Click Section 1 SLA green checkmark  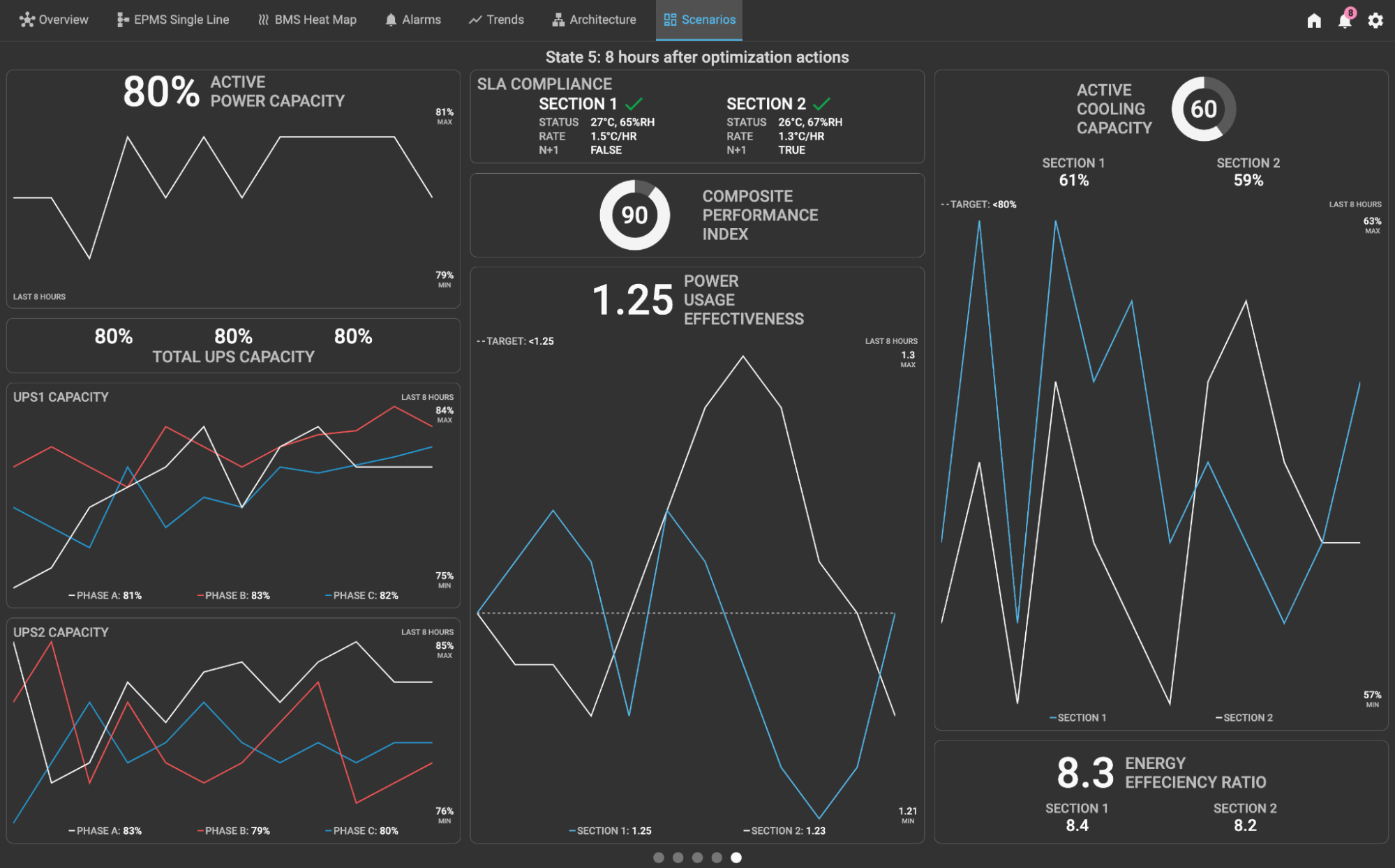[634, 104]
